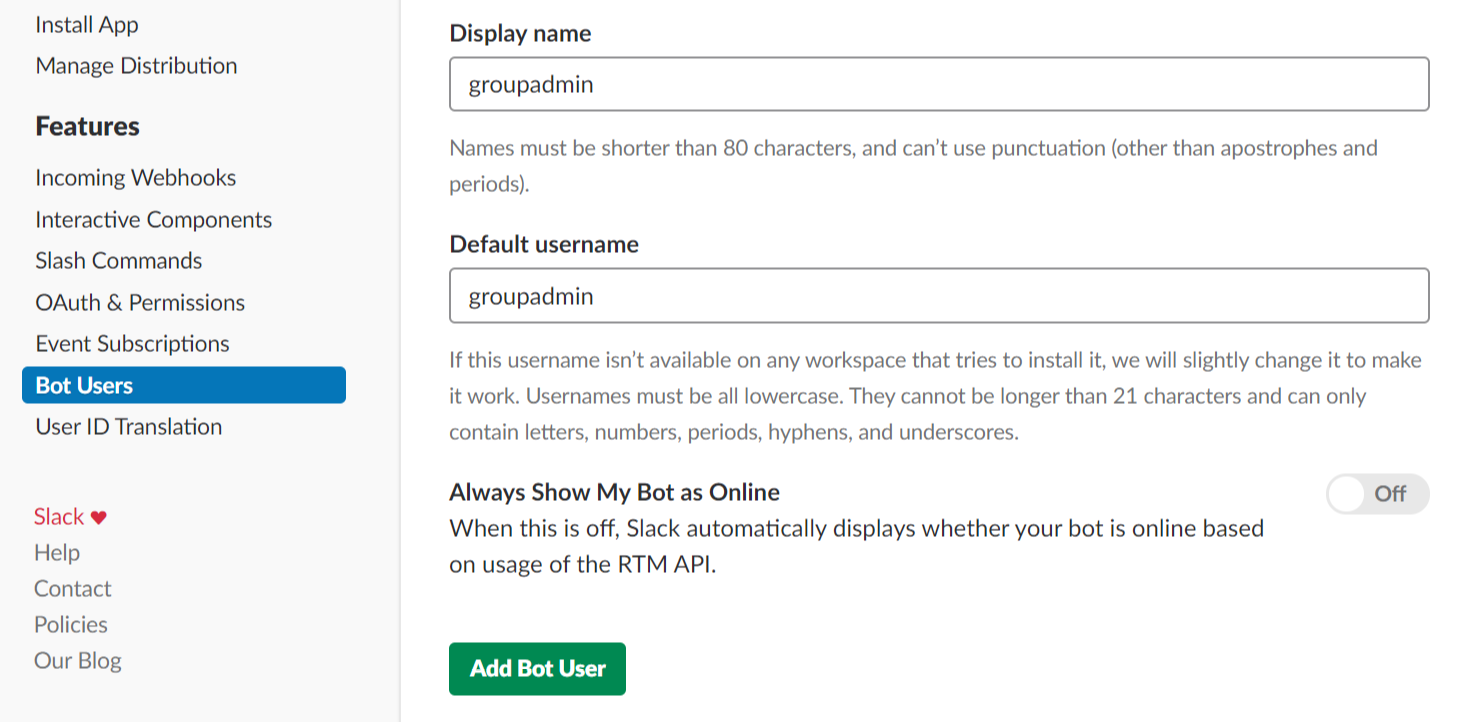Select the Bot Users item
The height and width of the screenshot is (722, 1477).
tap(184, 385)
